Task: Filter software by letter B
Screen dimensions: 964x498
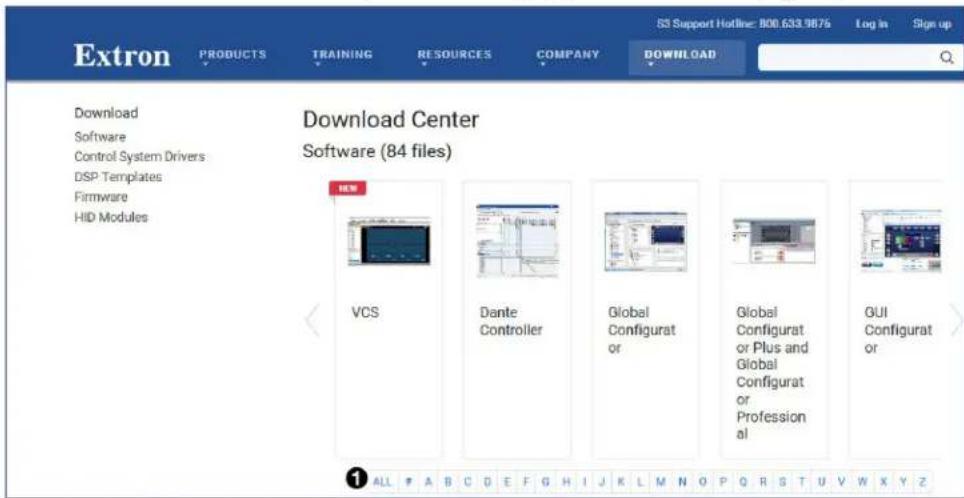Action: point(448,481)
